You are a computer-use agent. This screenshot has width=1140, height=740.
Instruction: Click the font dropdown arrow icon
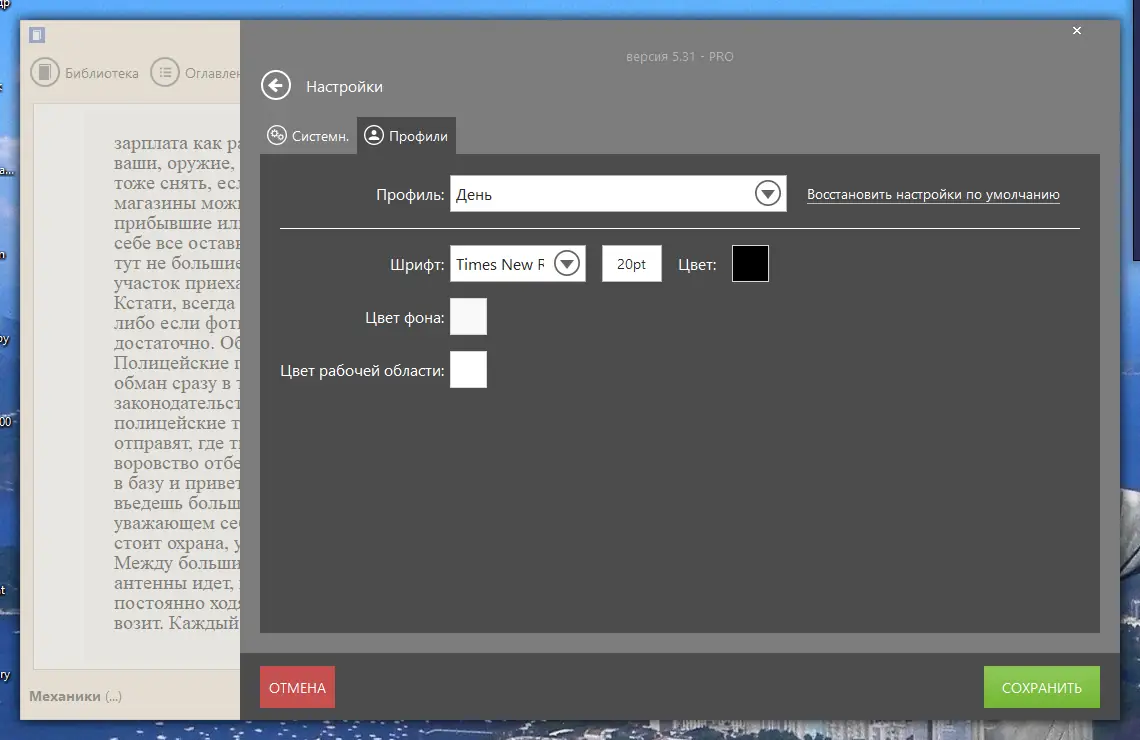567,263
